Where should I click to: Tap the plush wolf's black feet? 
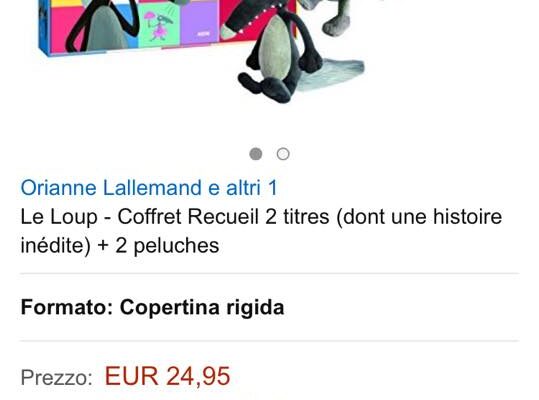266,88
